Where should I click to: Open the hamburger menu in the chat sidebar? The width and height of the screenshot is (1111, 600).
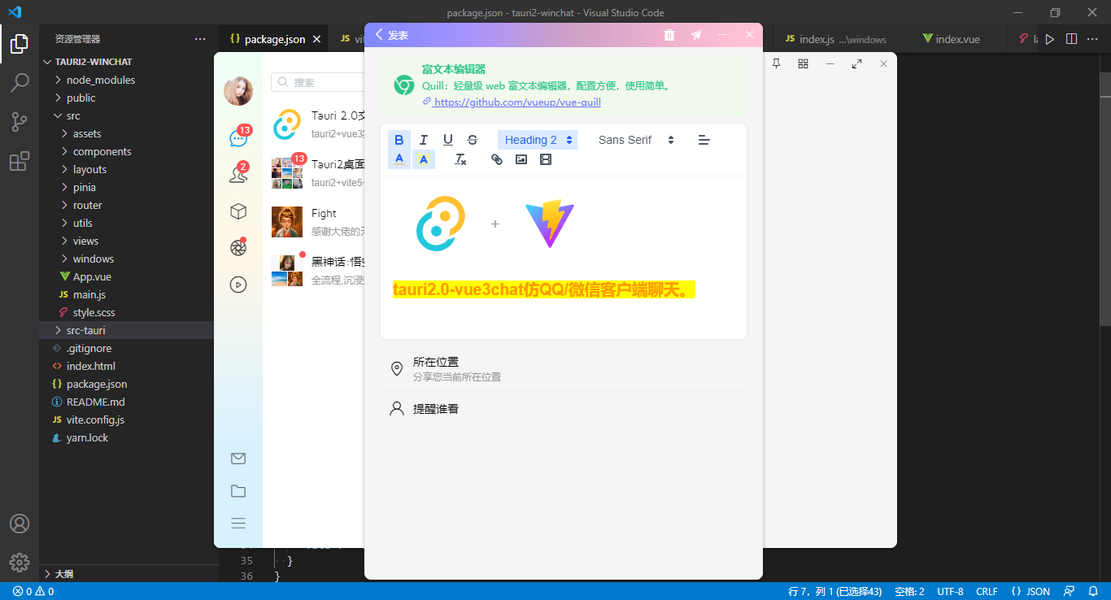pos(238,523)
